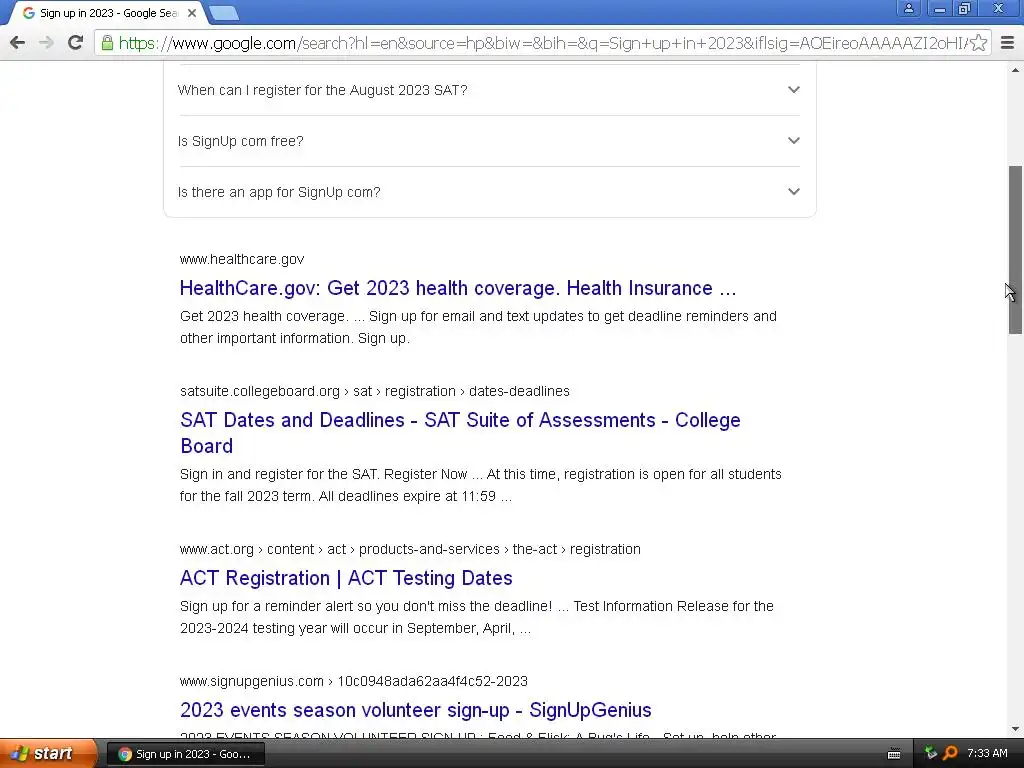
Task: Close the Sign up in 2023 tab
Action: tap(192, 13)
